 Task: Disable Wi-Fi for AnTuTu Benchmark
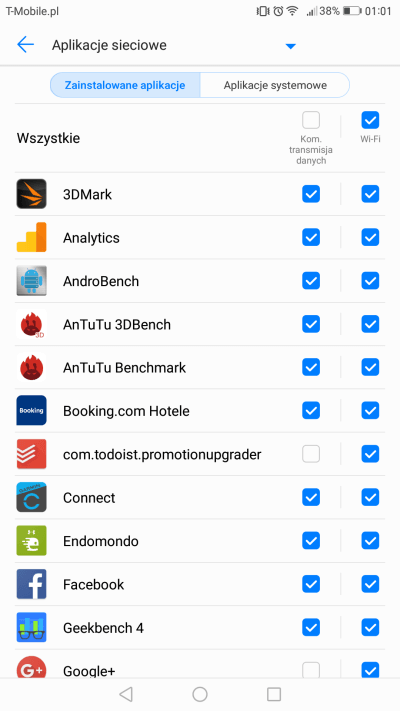click(x=370, y=367)
